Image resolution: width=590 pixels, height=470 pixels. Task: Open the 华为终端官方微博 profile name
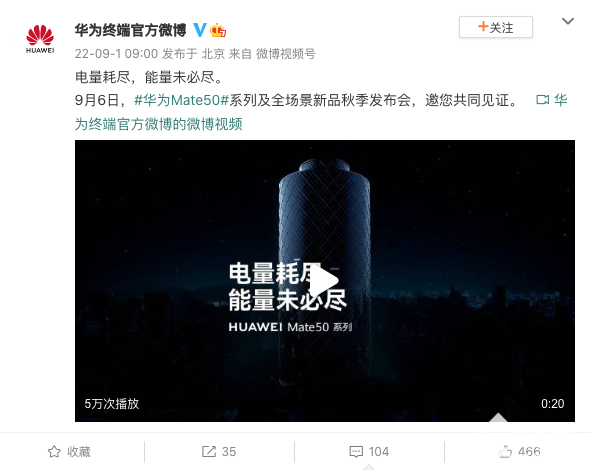130,30
